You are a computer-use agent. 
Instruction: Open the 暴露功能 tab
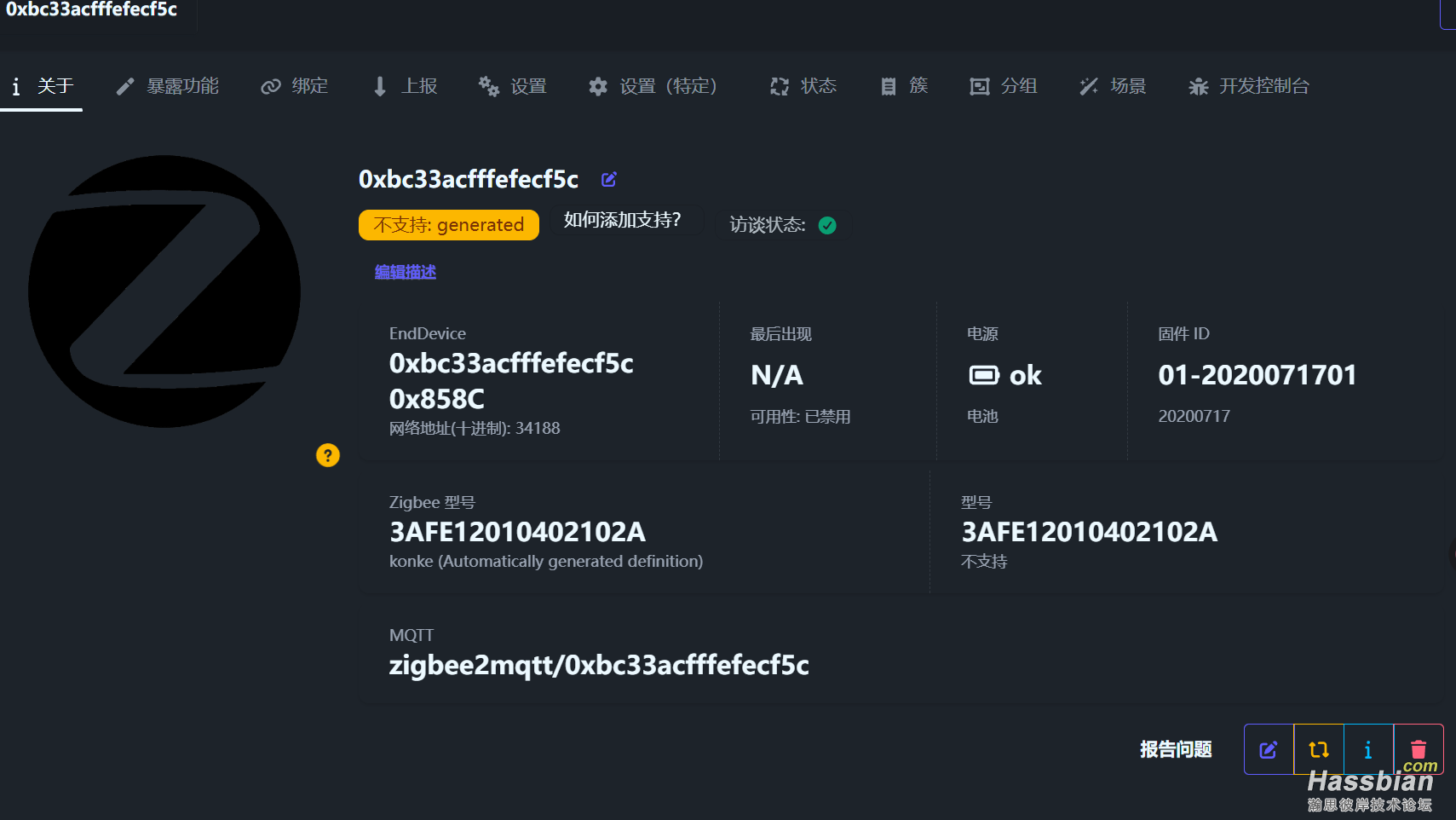click(168, 86)
